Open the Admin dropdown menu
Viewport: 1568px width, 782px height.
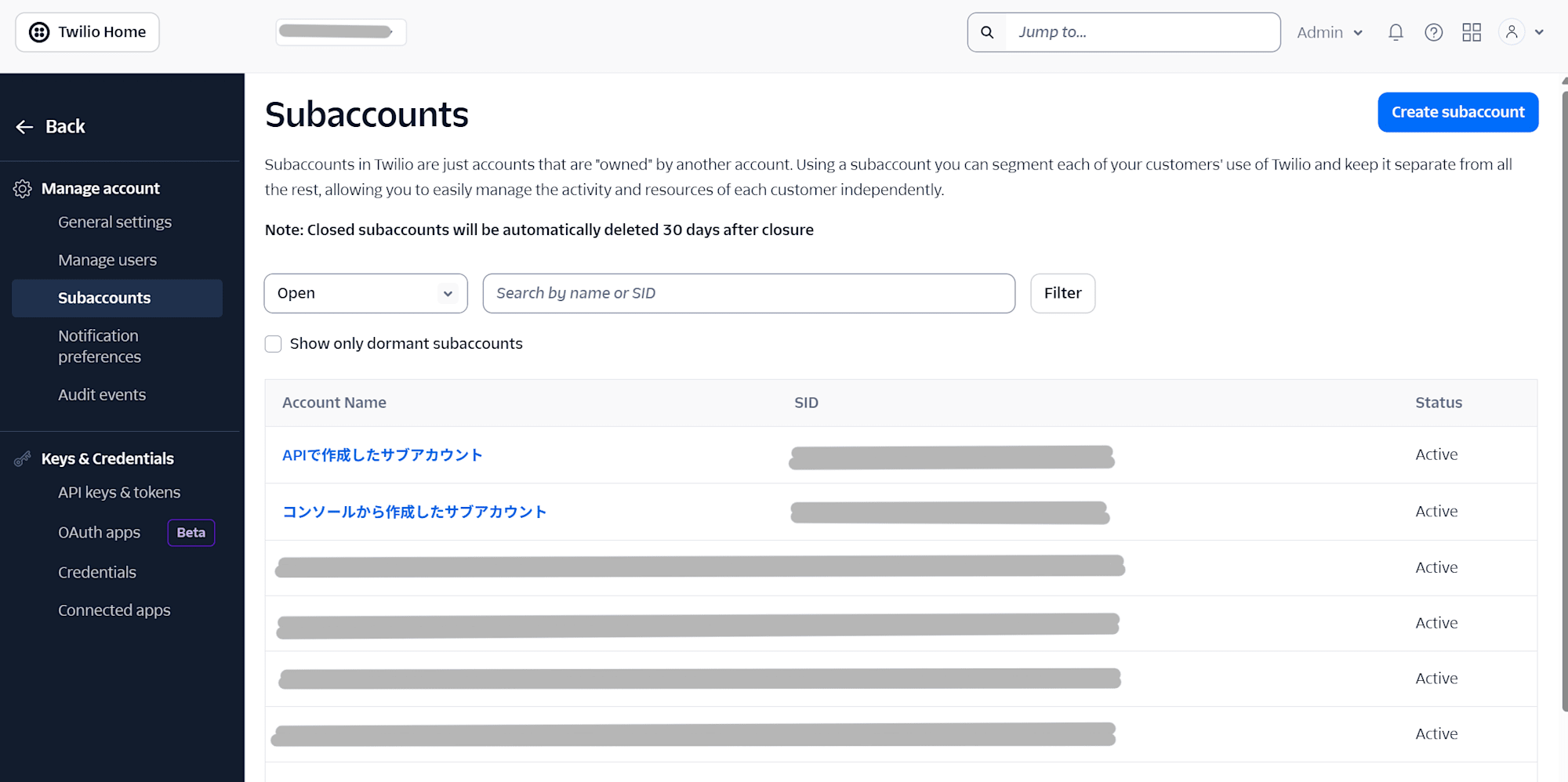tap(1330, 32)
